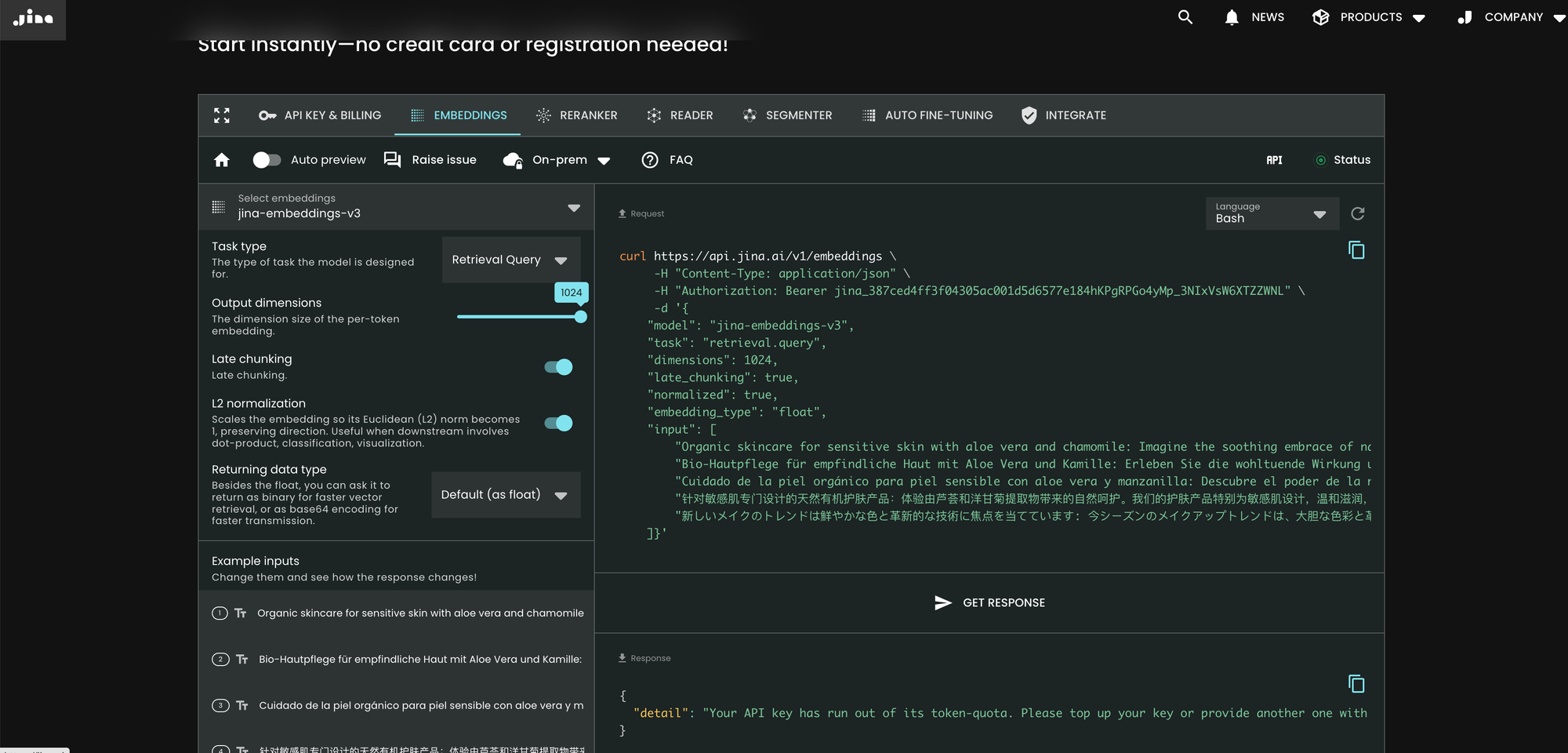This screenshot has width=1568, height=753.
Task: Click the text icon on example input 2
Action: 242,660
